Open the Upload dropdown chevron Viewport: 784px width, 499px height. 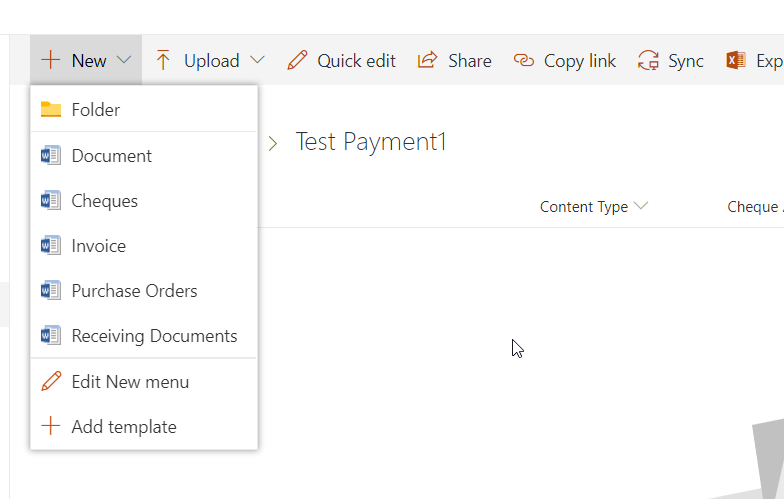(257, 60)
